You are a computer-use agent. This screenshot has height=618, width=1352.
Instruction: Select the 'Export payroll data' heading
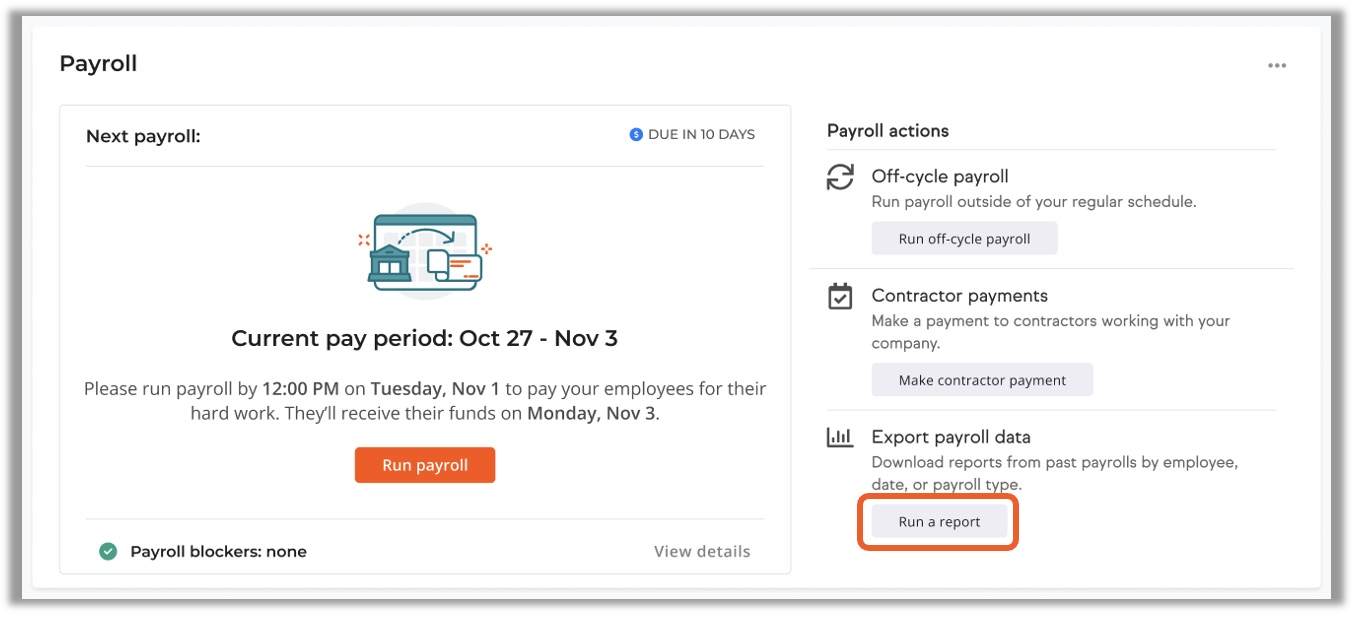950,437
